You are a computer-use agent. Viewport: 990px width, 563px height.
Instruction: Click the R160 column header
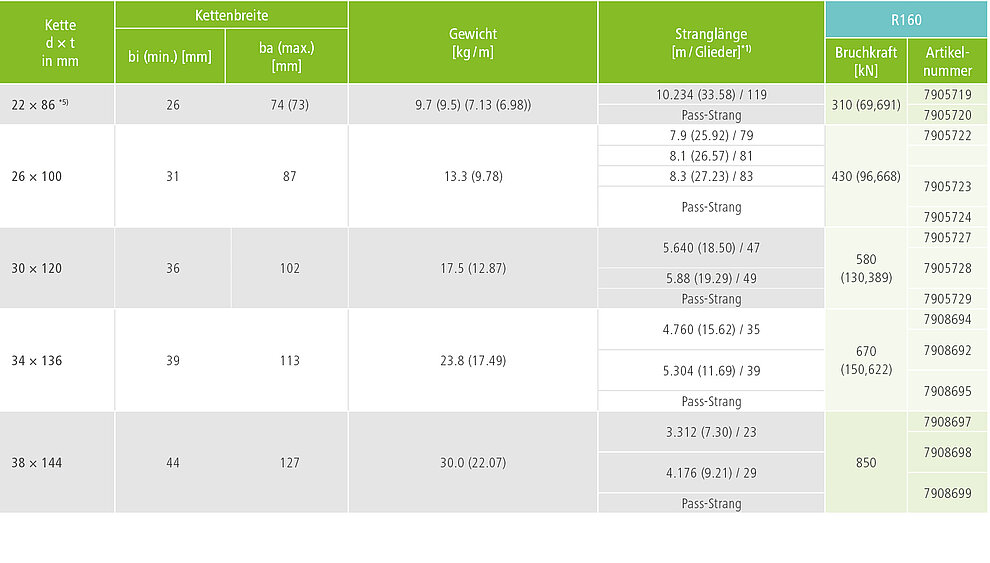[906, 20]
